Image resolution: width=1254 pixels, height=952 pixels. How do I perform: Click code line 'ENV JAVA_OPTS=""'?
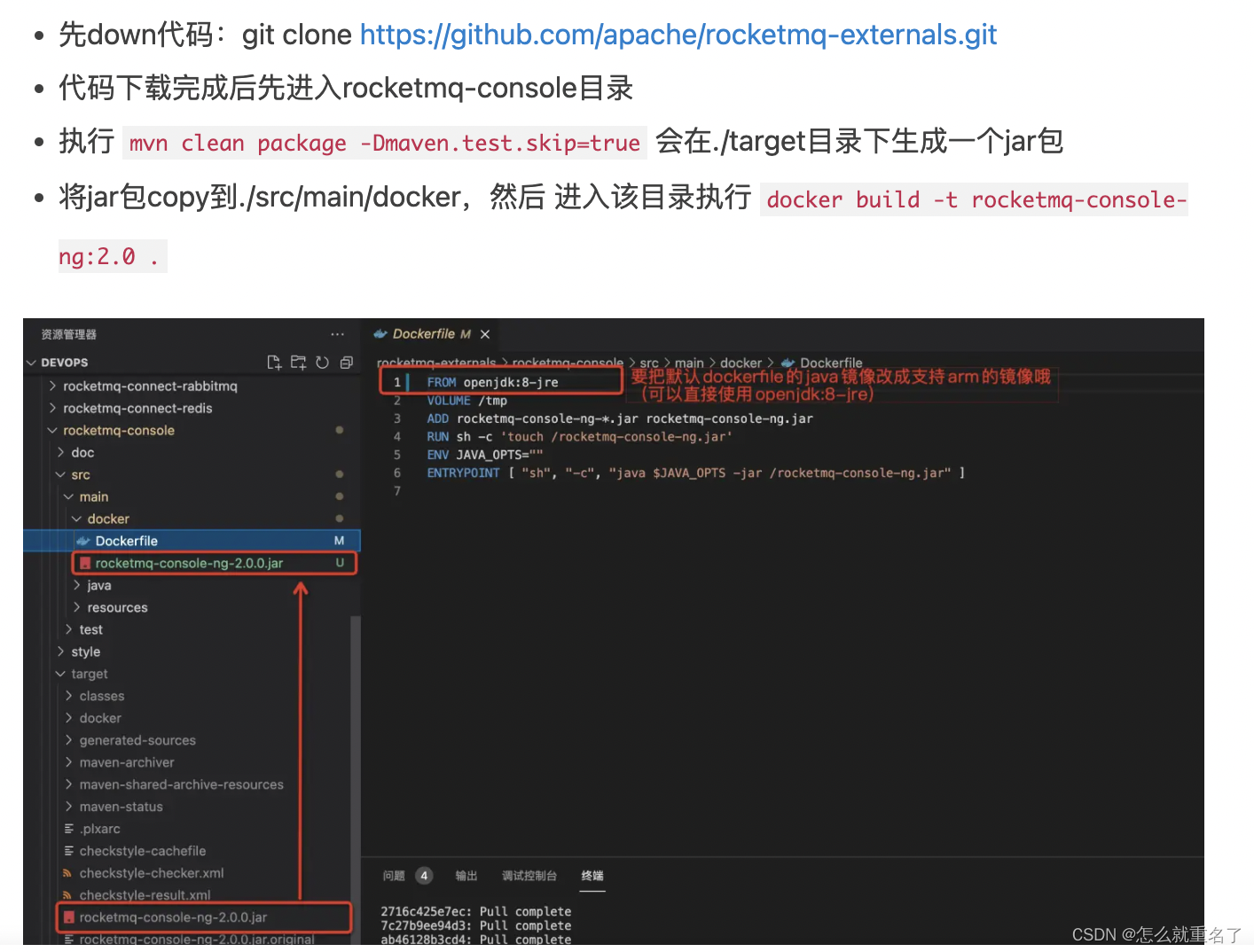pos(484,456)
